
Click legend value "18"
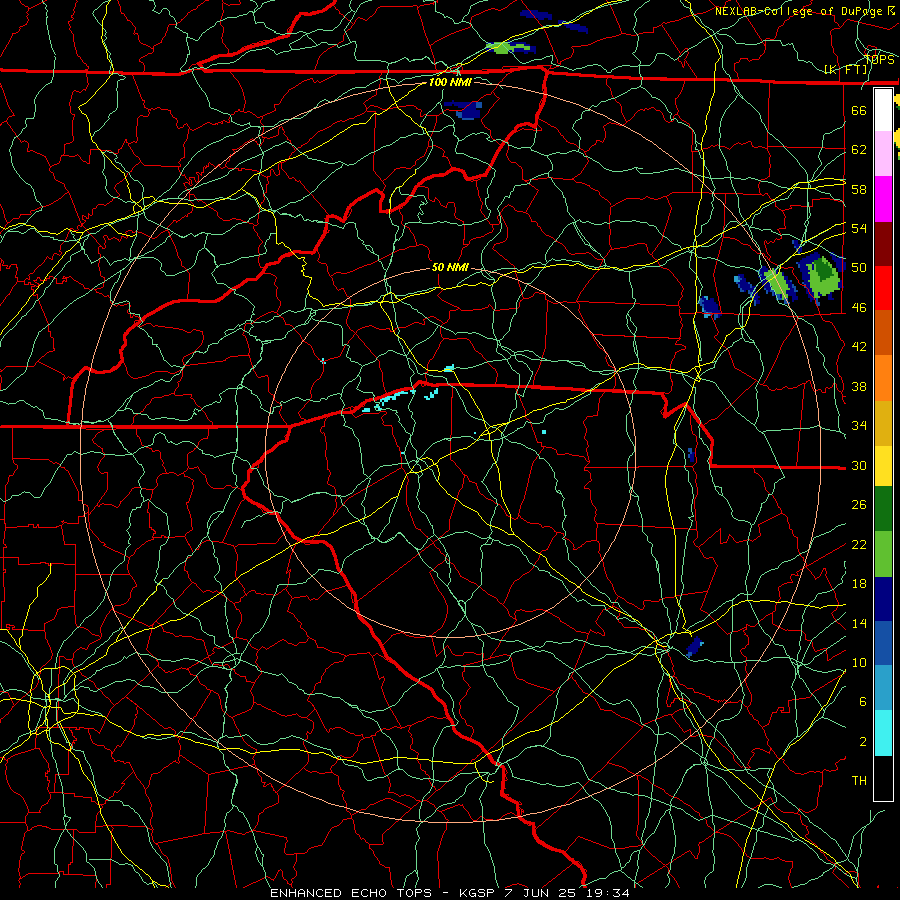click(859, 584)
